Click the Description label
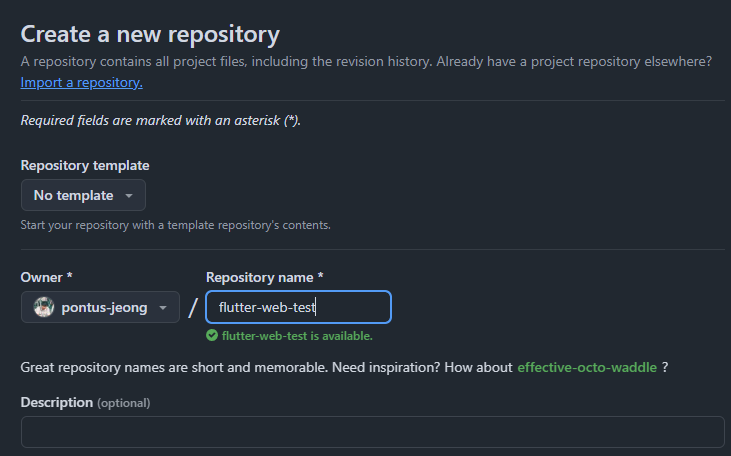The width and height of the screenshot is (731, 456). pyautogui.click(x=57, y=402)
